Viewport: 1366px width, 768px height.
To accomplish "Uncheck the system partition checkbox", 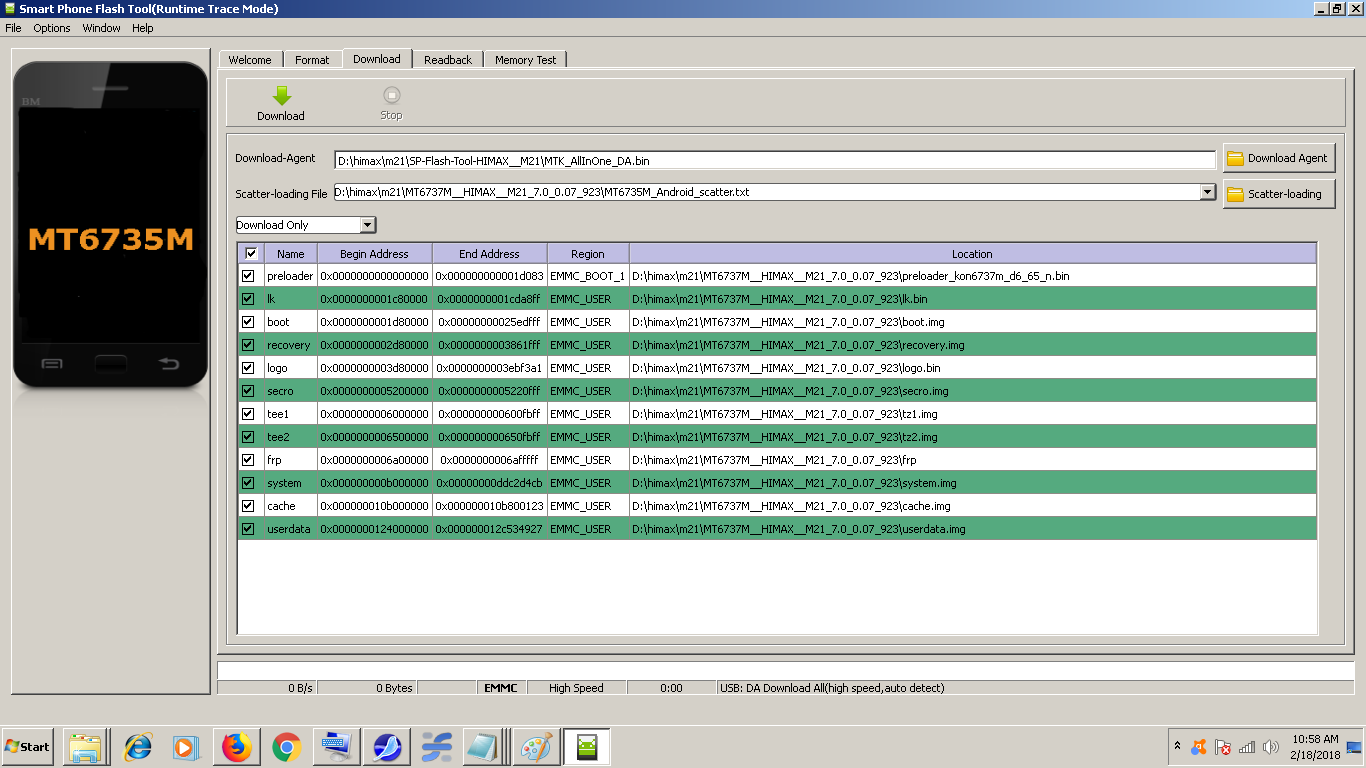I will pyautogui.click(x=248, y=483).
